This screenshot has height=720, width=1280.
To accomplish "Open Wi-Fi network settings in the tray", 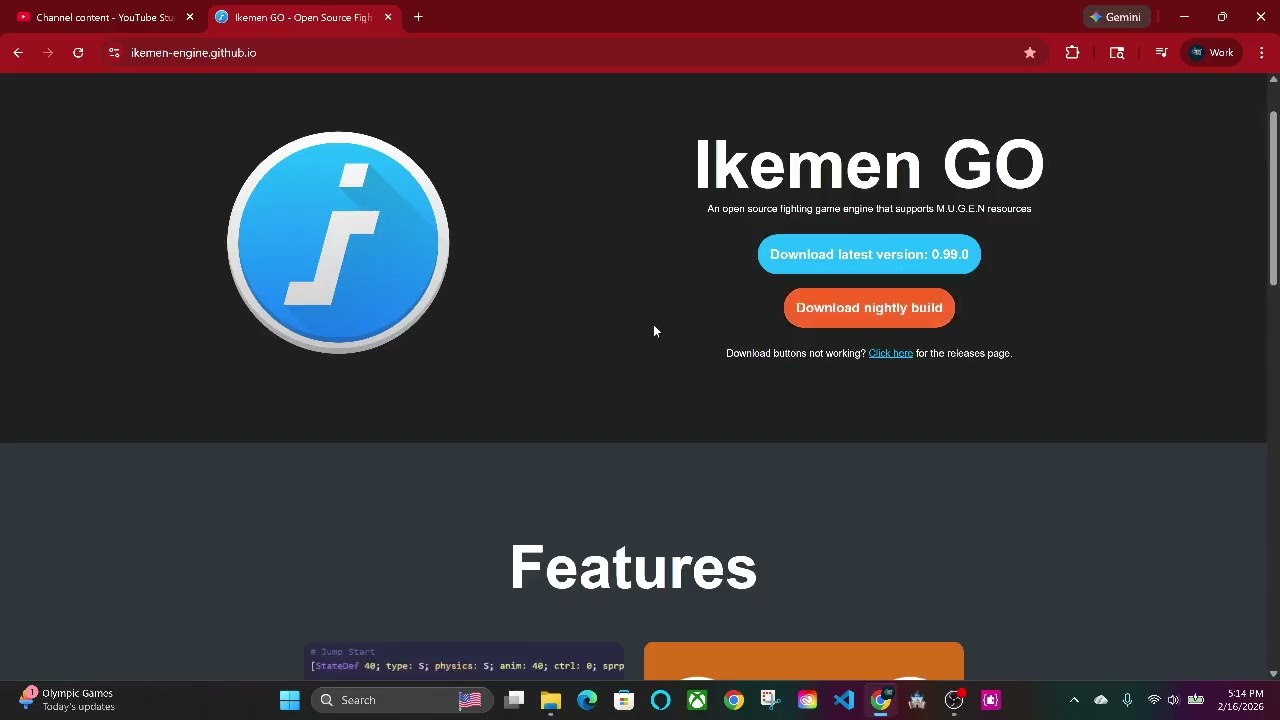I will click(x=1154, y=700).
